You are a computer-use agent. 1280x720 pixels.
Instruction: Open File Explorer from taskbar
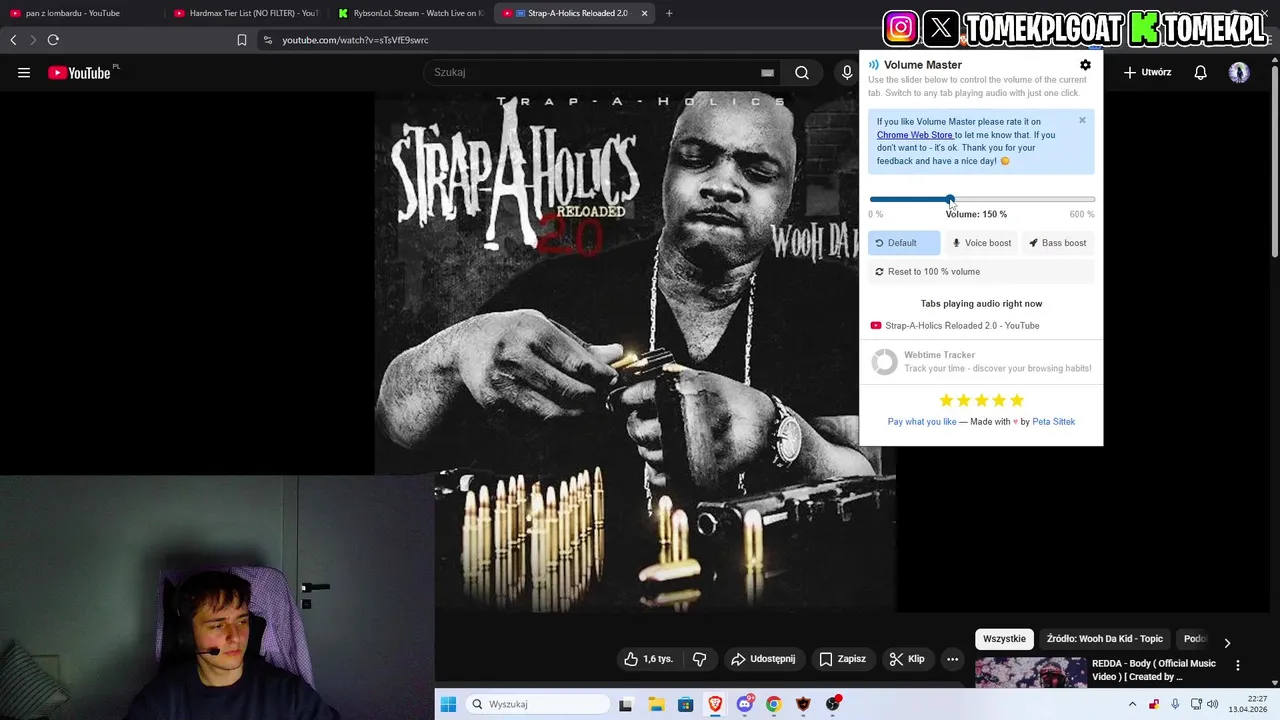click(x=656, y=704)
